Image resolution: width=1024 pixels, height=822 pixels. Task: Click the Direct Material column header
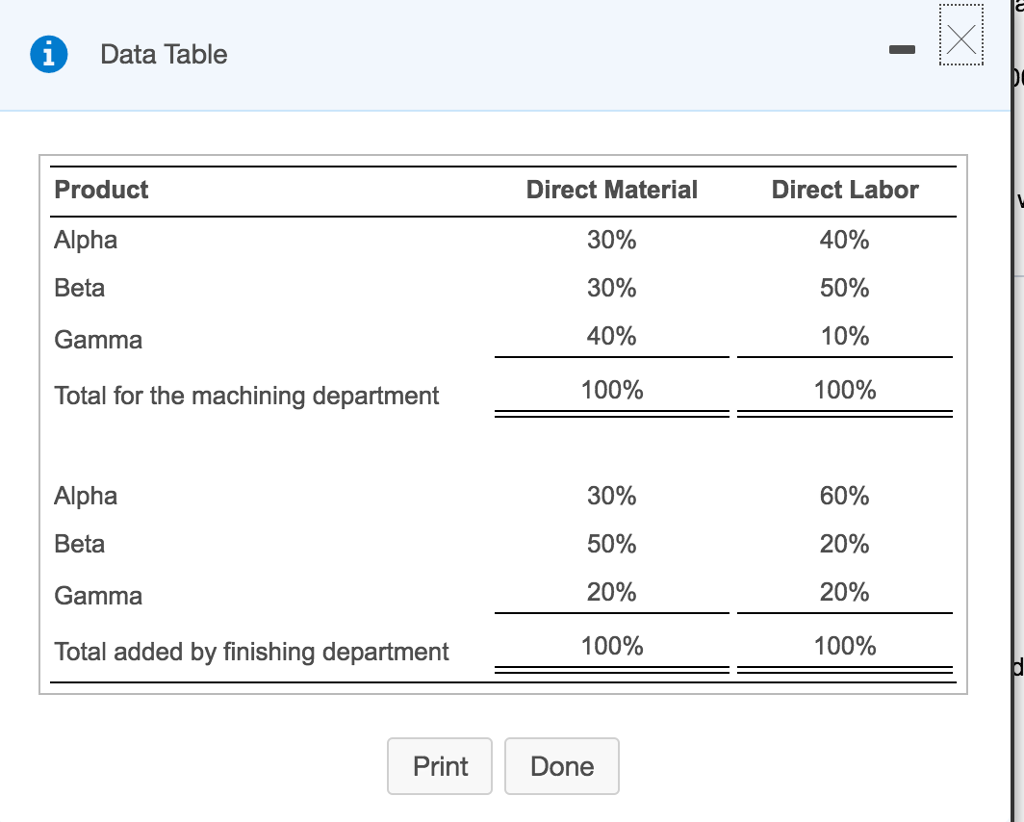coord(611,189)
